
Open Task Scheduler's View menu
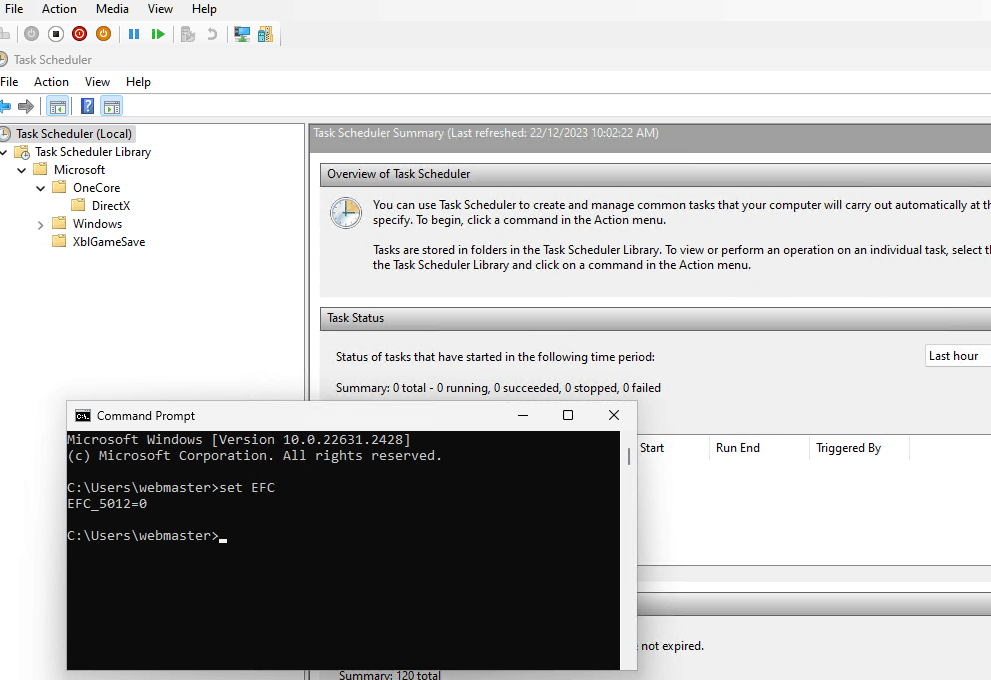(x=97, y=82)
